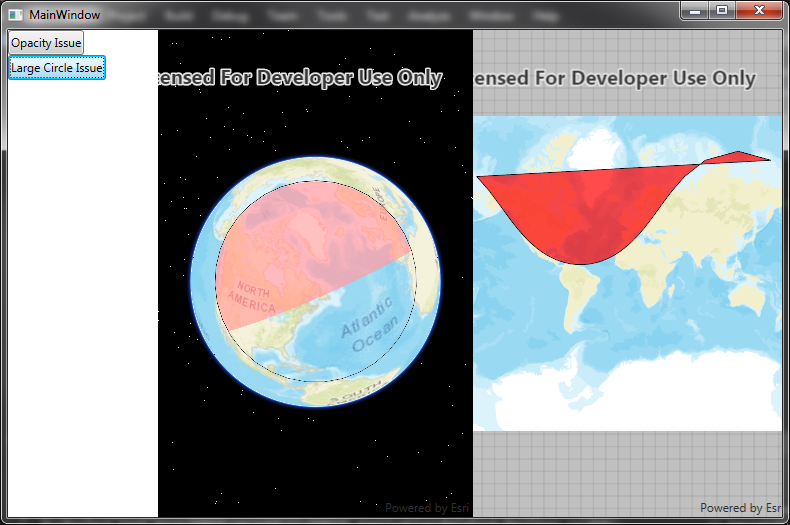Click the Opacity Issue button
Screen dimensions: 790x525
tap(45, 43)
